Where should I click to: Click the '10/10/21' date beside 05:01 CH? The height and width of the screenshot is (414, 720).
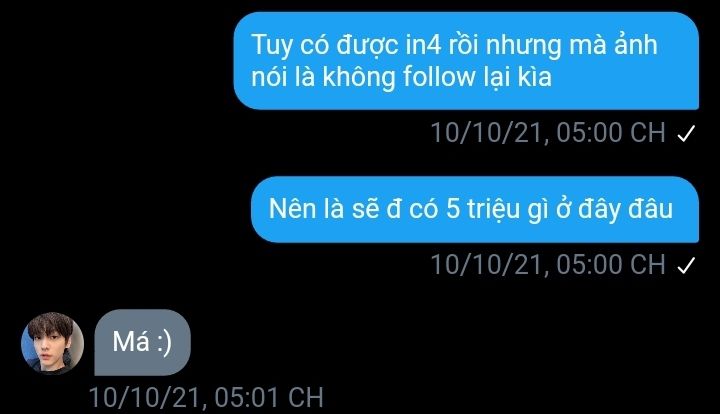[146, 398]
